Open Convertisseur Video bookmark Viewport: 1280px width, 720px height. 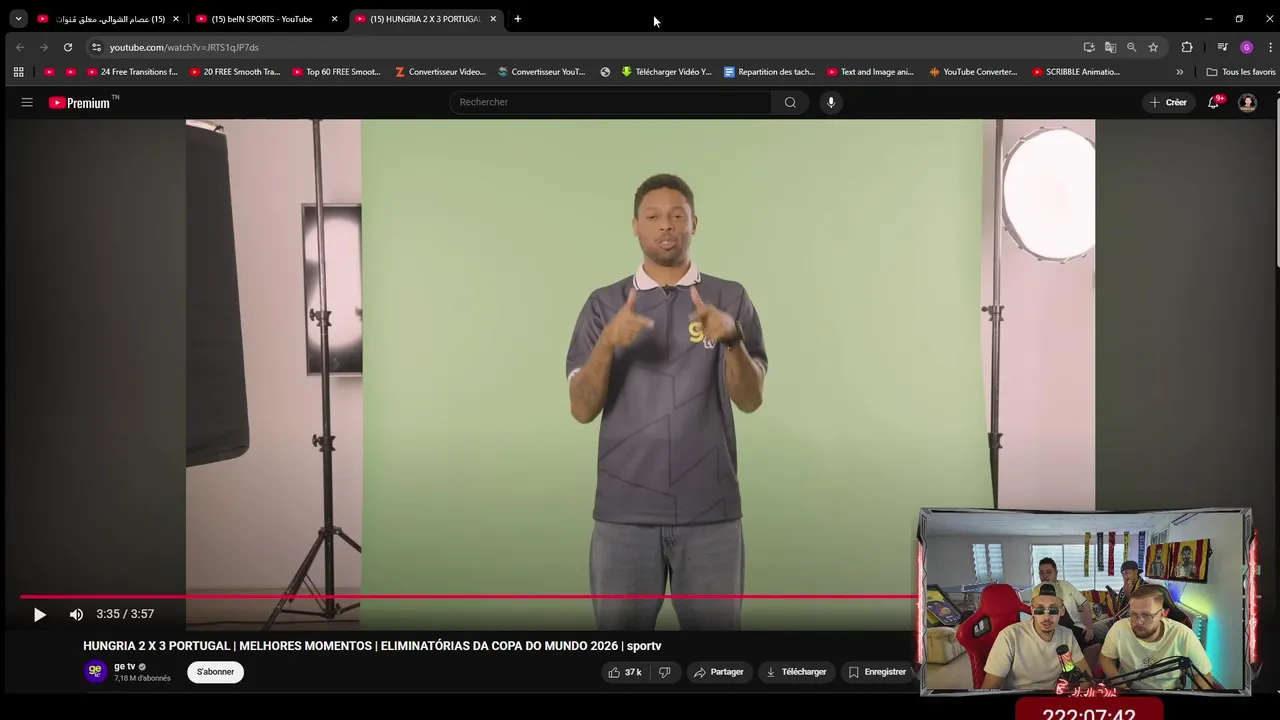coord(440,72)
